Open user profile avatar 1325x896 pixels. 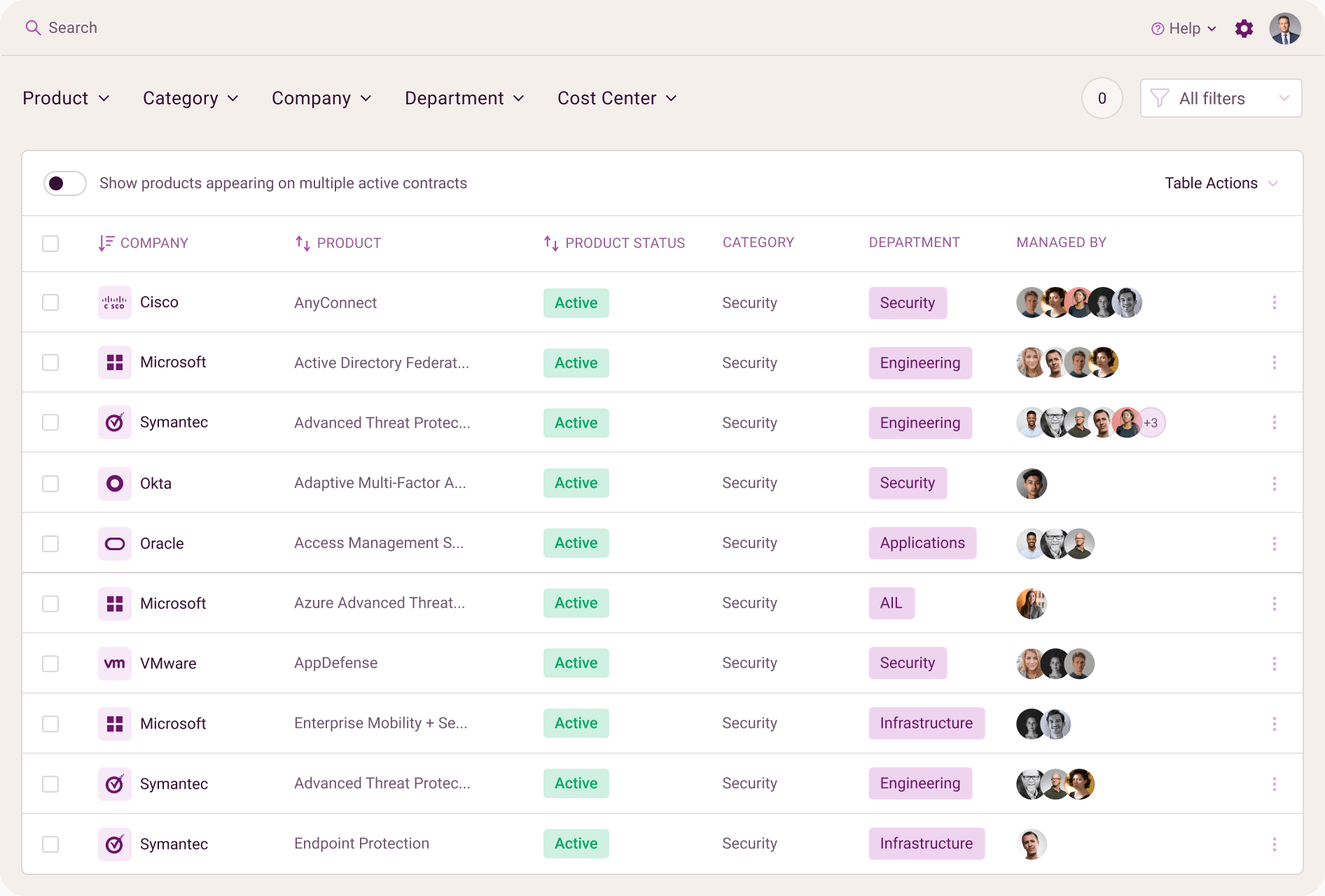point(1285,29)
